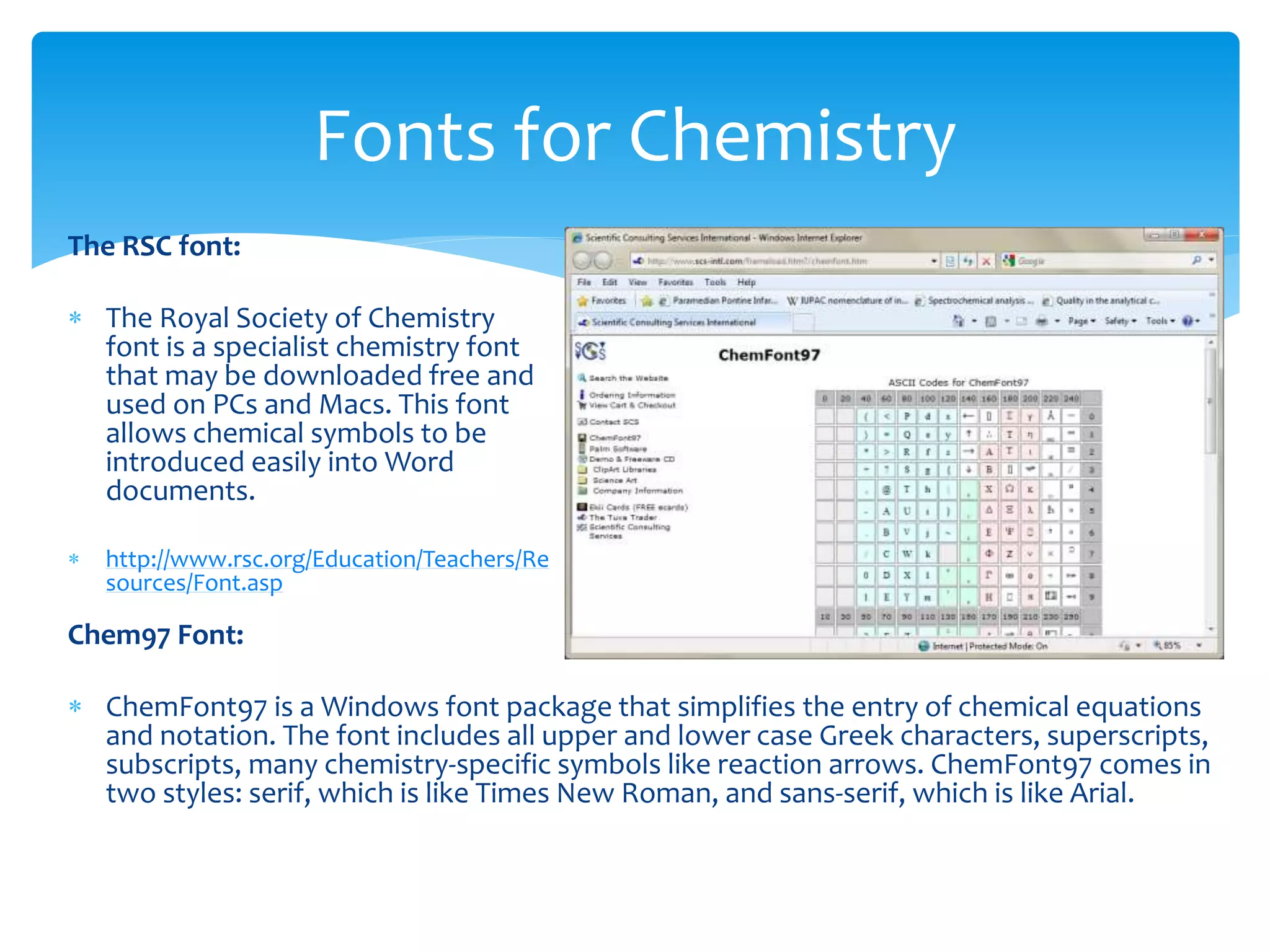Open the Home button dropdown arrow
The height and width of the screenshot is (952, 1270).
point(974,321)
